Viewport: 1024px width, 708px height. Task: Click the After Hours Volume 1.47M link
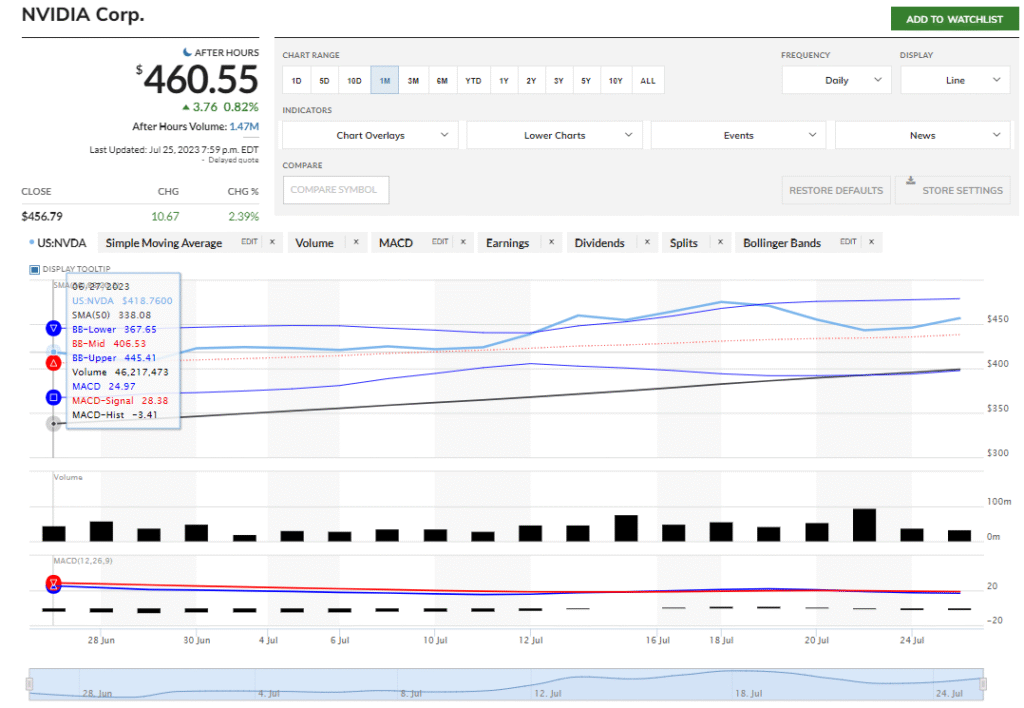(x=244, y=127)
